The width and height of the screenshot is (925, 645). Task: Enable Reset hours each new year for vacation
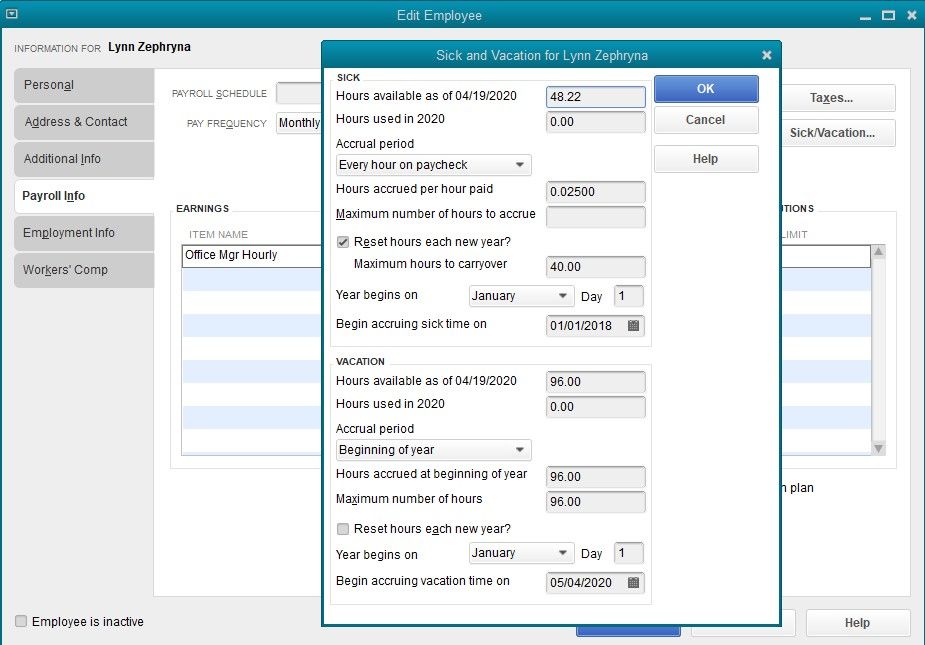click(x=342, y=528)
